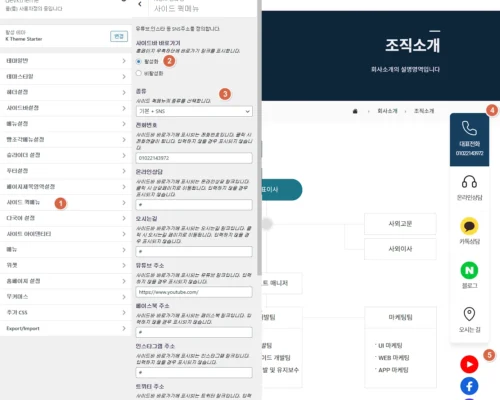Expand the 사이드 퀵메뉴 settings section
Image resolution: width=500 pixels, height=400 pixels.
pos(66,203)
